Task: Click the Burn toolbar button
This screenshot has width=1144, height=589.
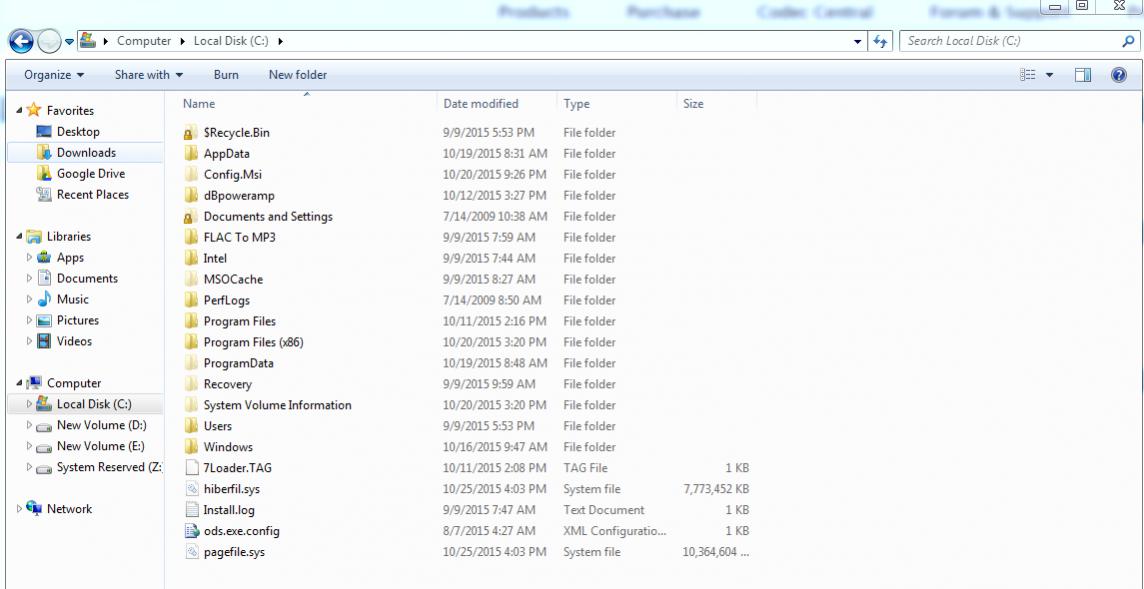Action: click(x=226, y=75)
